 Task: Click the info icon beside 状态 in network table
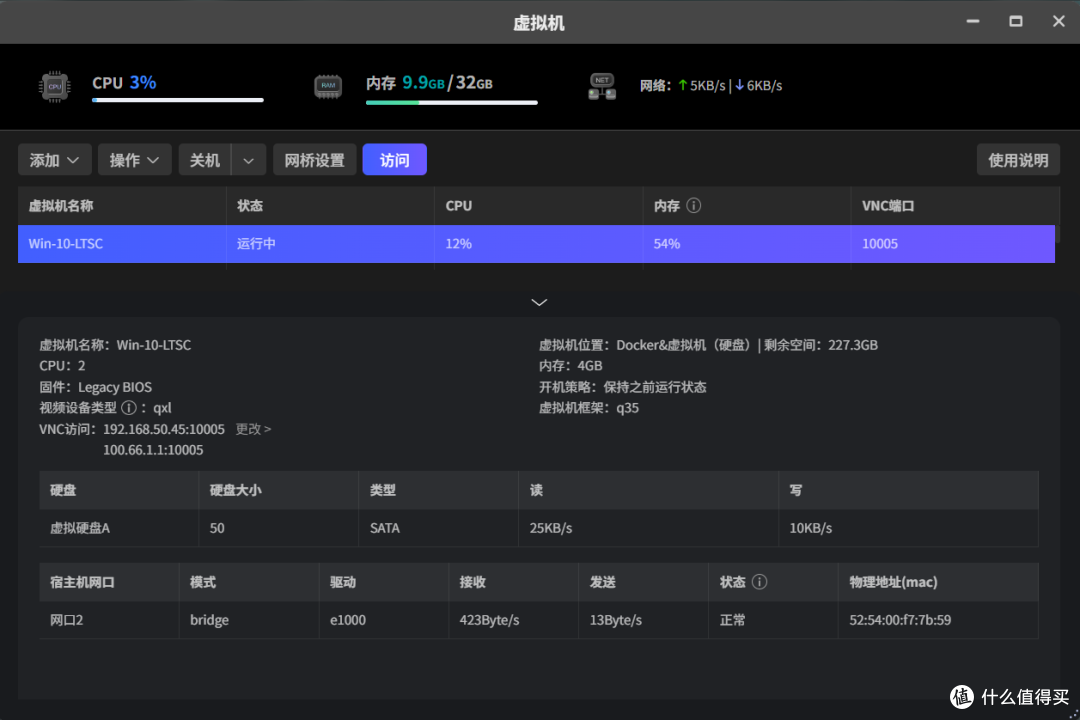point(762,581)
